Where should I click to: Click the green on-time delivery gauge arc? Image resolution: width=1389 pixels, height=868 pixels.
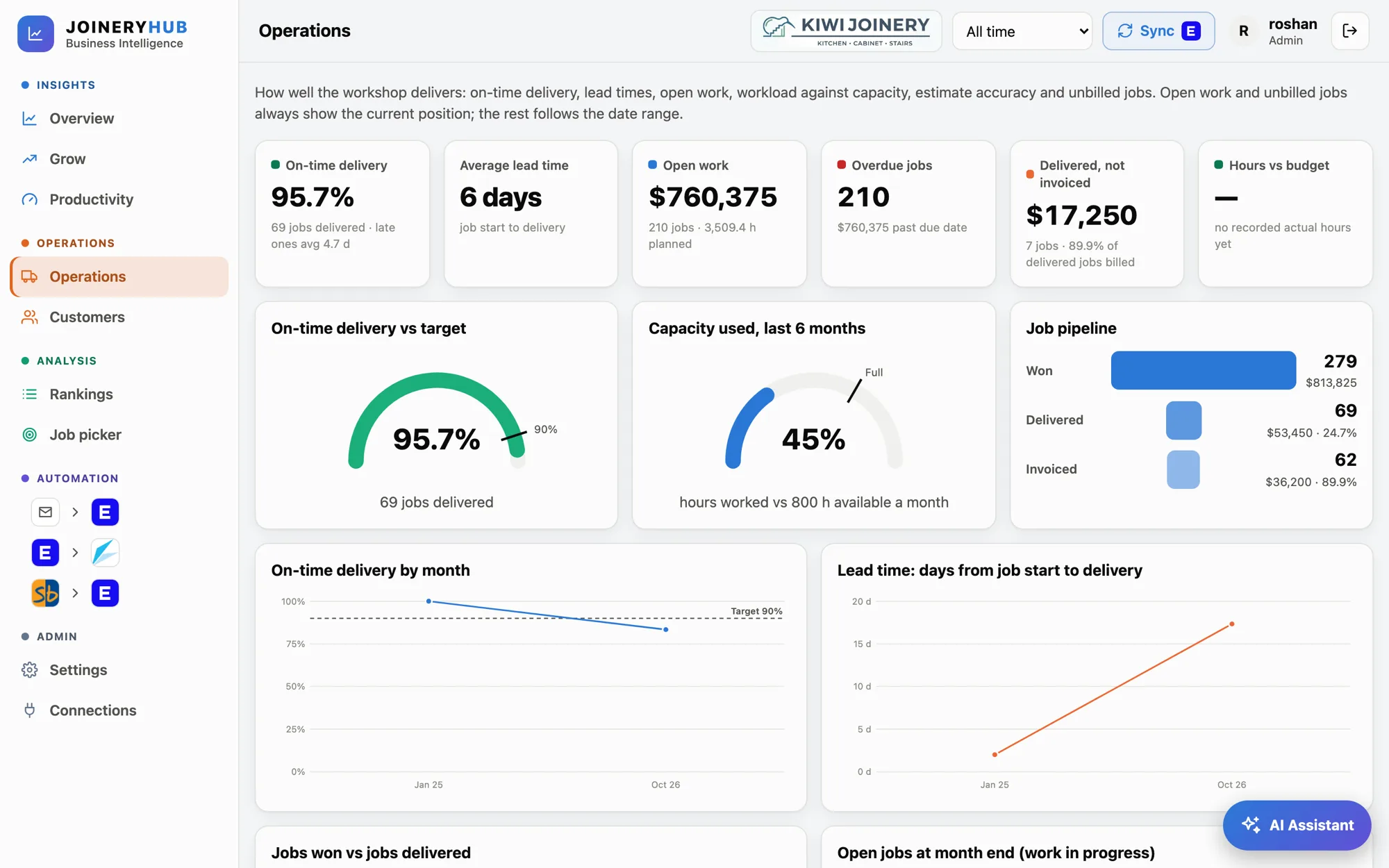pyautogui.click(x=436, y=381)
